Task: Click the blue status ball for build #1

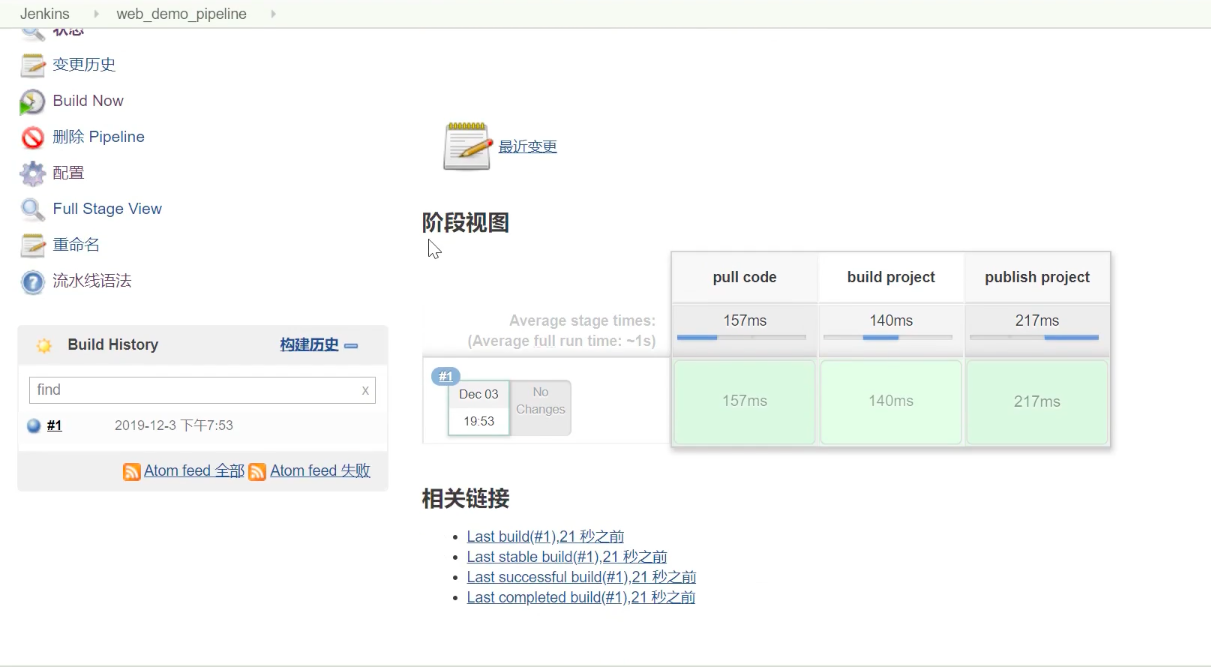Action: (x=34, y=426)
